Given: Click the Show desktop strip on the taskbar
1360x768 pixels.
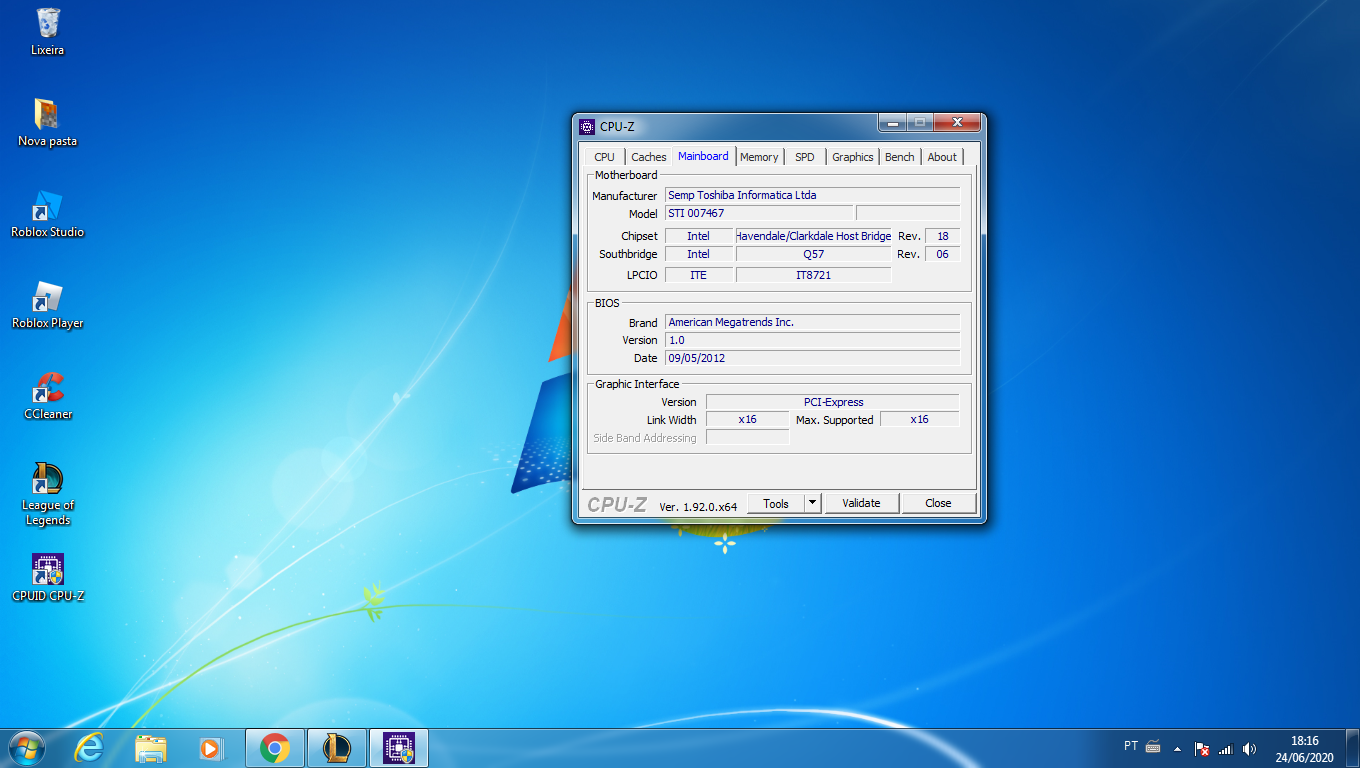Looking at the screenshot, I should [x=1353, y=748].
